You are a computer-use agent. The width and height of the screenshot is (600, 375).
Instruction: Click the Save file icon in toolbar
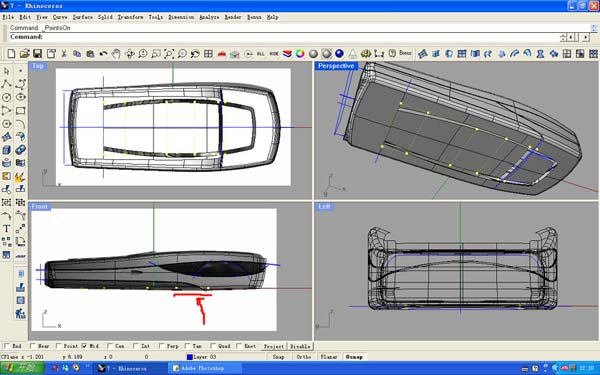coord(37,54)
